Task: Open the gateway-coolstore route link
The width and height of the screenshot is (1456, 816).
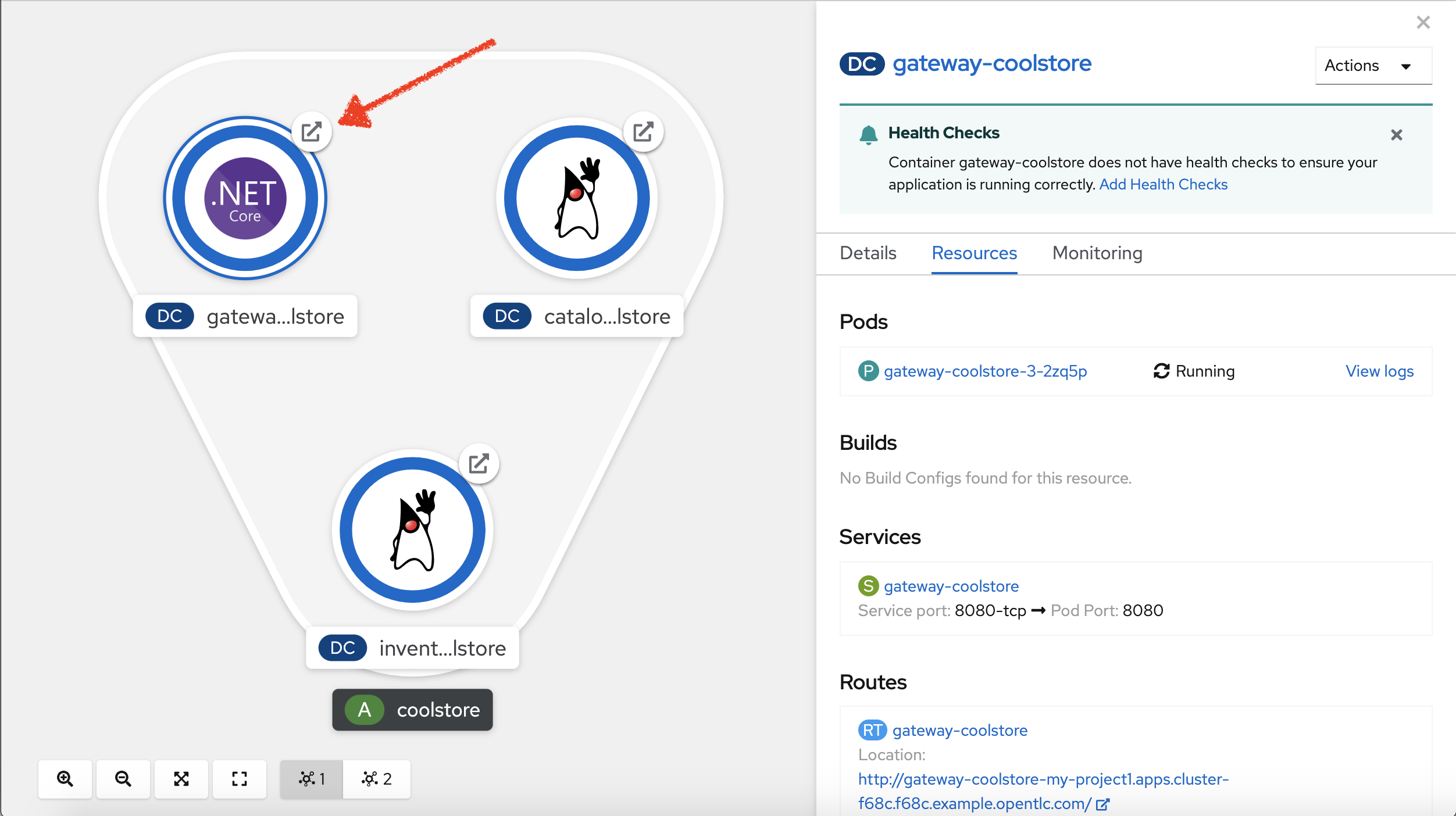Action: pyautogui.click(x=960, y=730)
